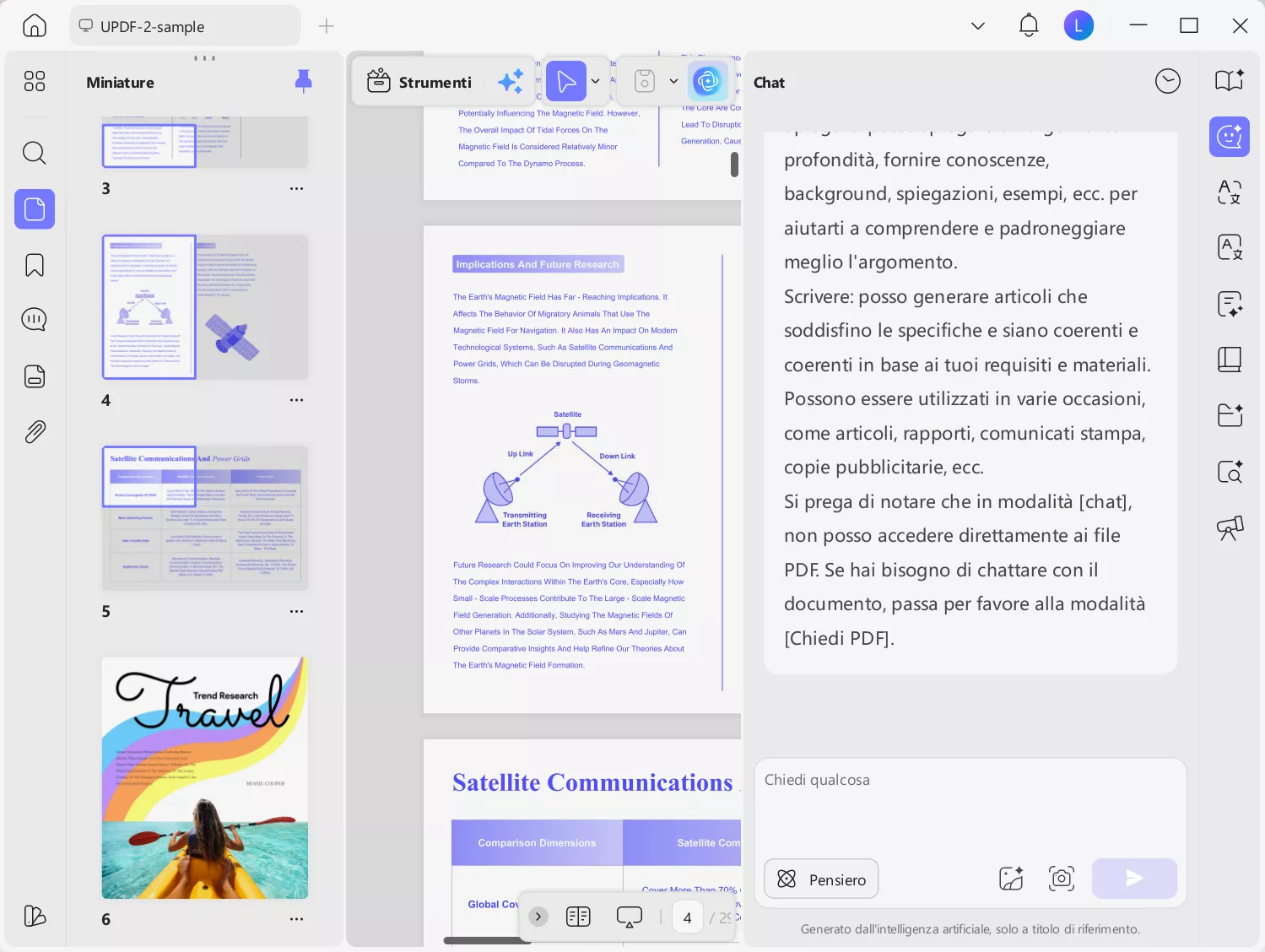Pin the Miniature panel
Viewport: 1265px width, 952px height.
(x=303, y=81)
